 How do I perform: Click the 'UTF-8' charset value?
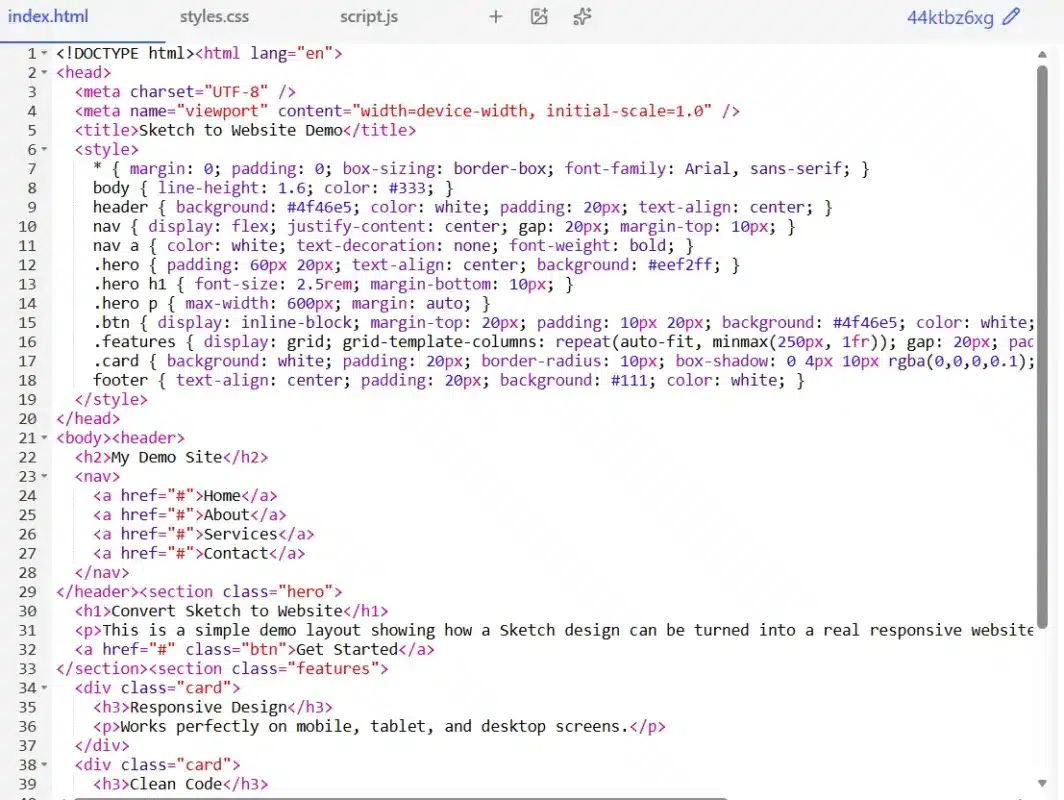click(x=236, y=92)
